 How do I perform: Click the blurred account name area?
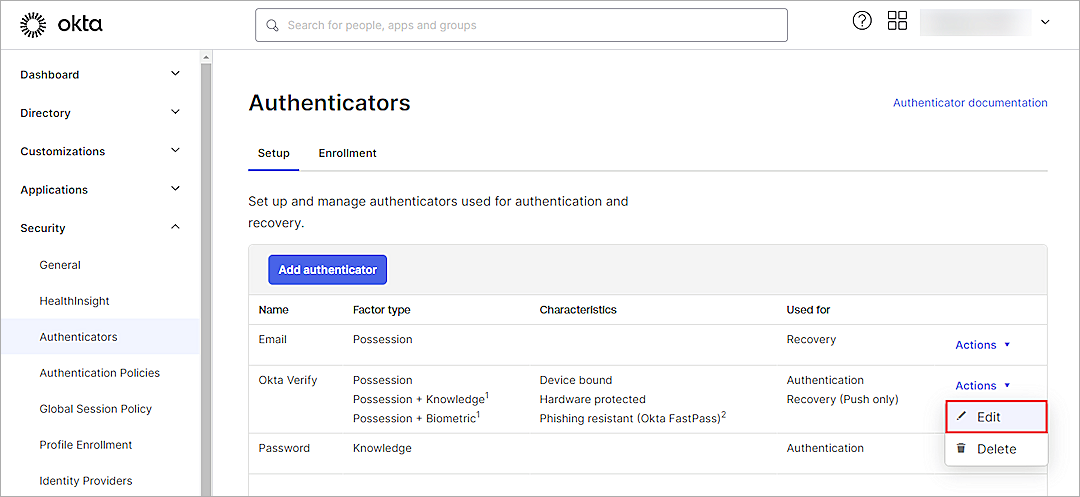click(x=975, y=22)
